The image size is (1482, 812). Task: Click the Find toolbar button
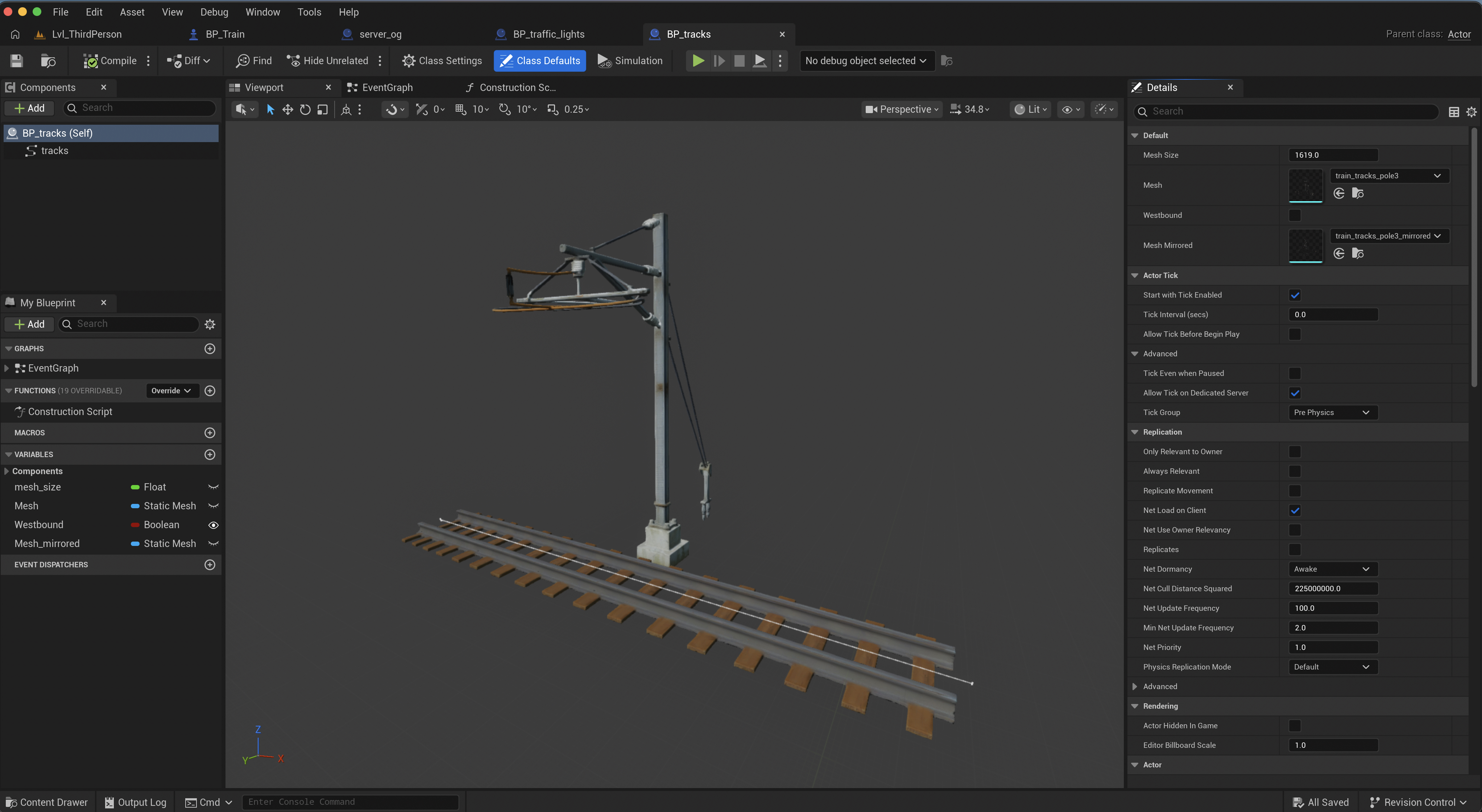click(254, 61)
